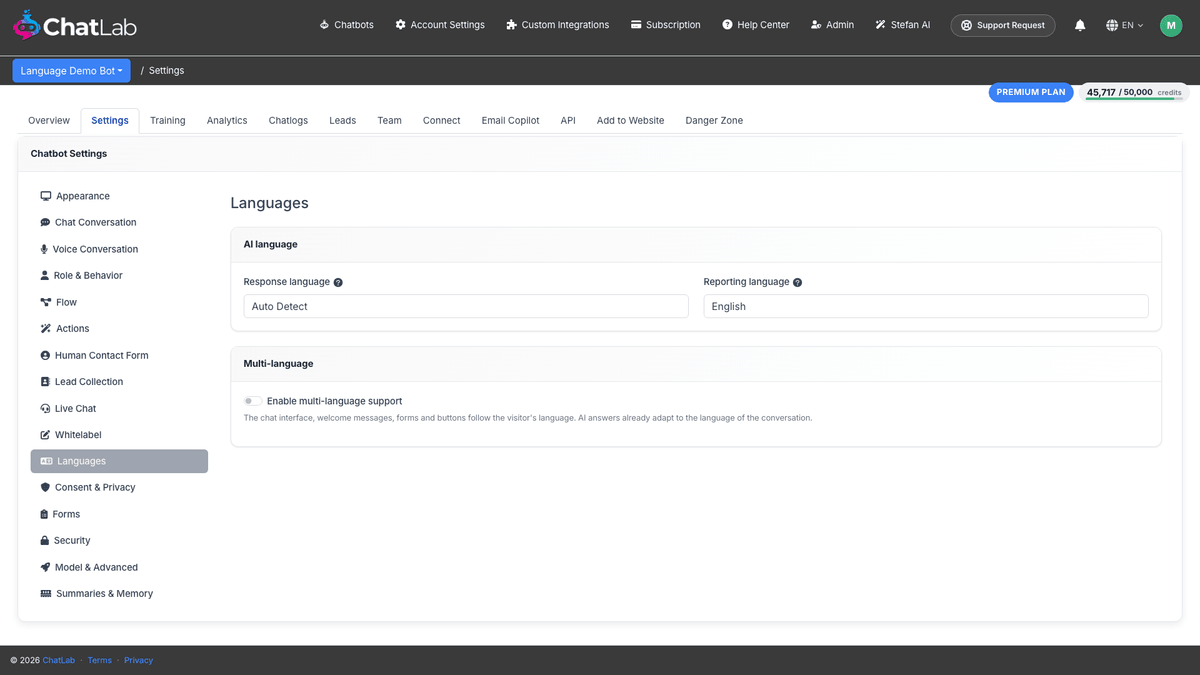Go to the Admin page
Screen dimensions: 1200x675
point(833,25)
